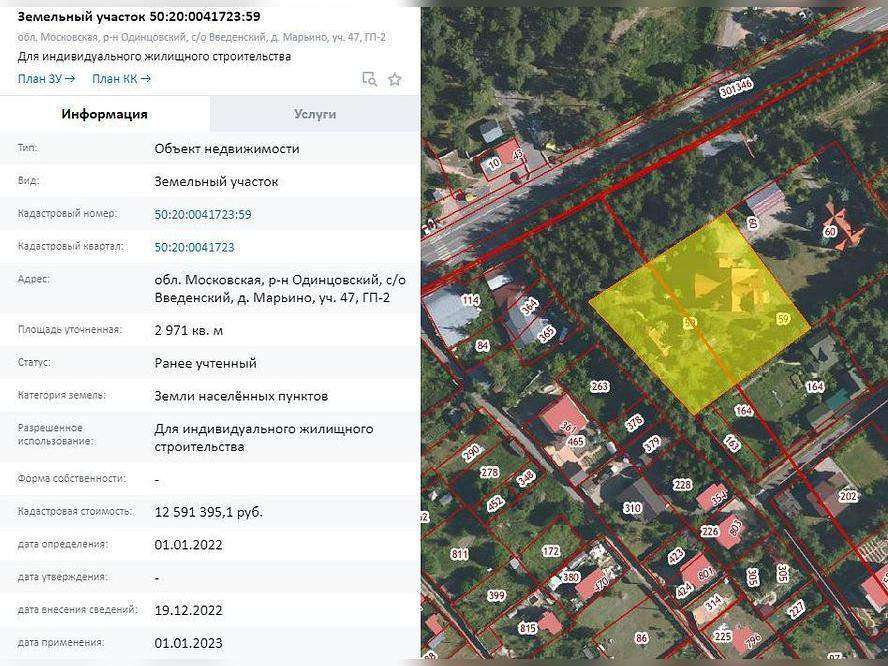Add parcel to favorites with star icon
The image size is (888, 666).
395,79
